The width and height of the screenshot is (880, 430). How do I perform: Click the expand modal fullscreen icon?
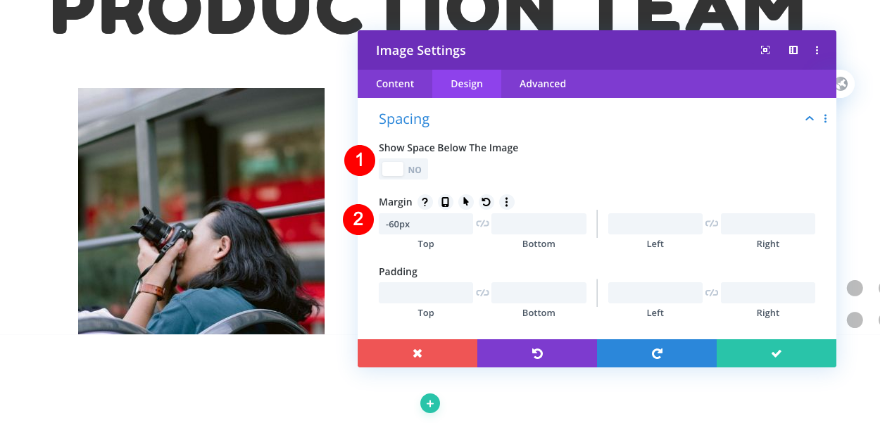[x=765, y=51]
